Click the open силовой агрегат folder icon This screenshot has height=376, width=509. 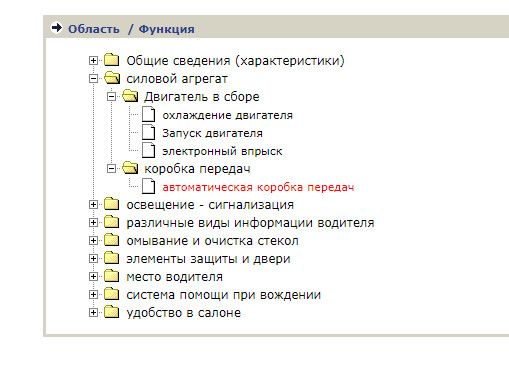(x=112, y=78)
